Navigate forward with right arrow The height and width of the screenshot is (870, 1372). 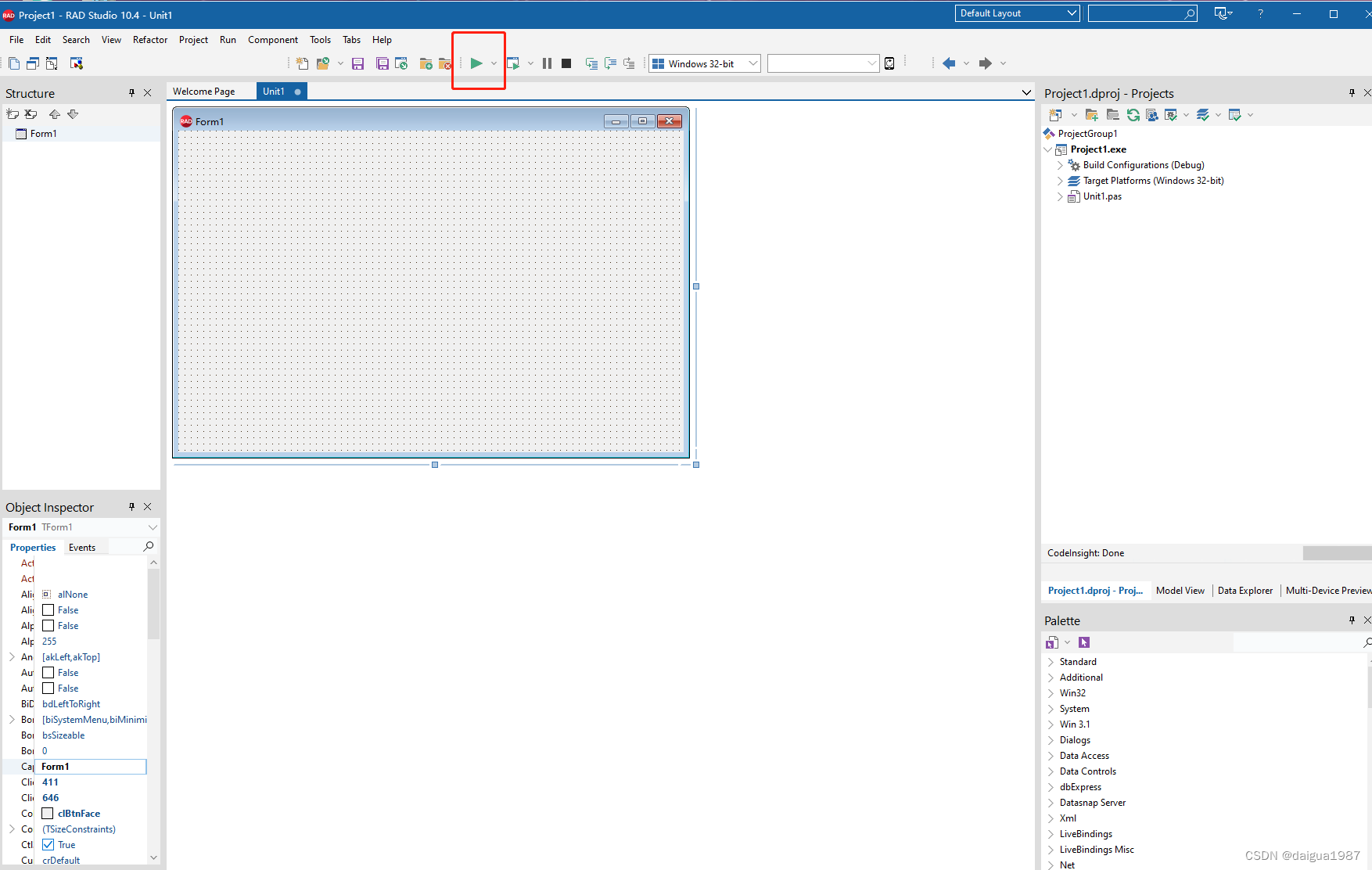click(986, 63)
